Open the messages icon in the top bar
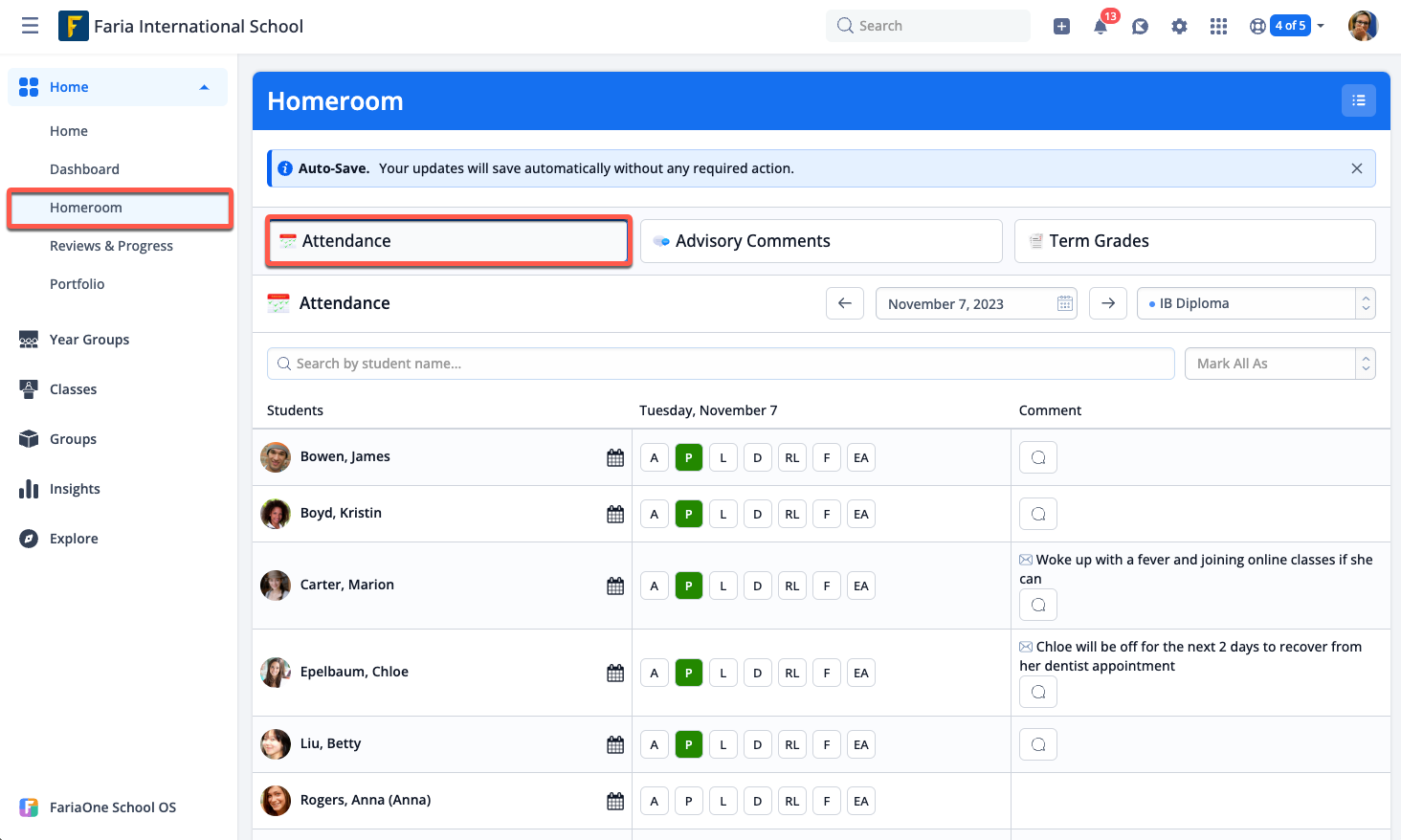Screen dimensions: 1401x840 point(1140,26)
